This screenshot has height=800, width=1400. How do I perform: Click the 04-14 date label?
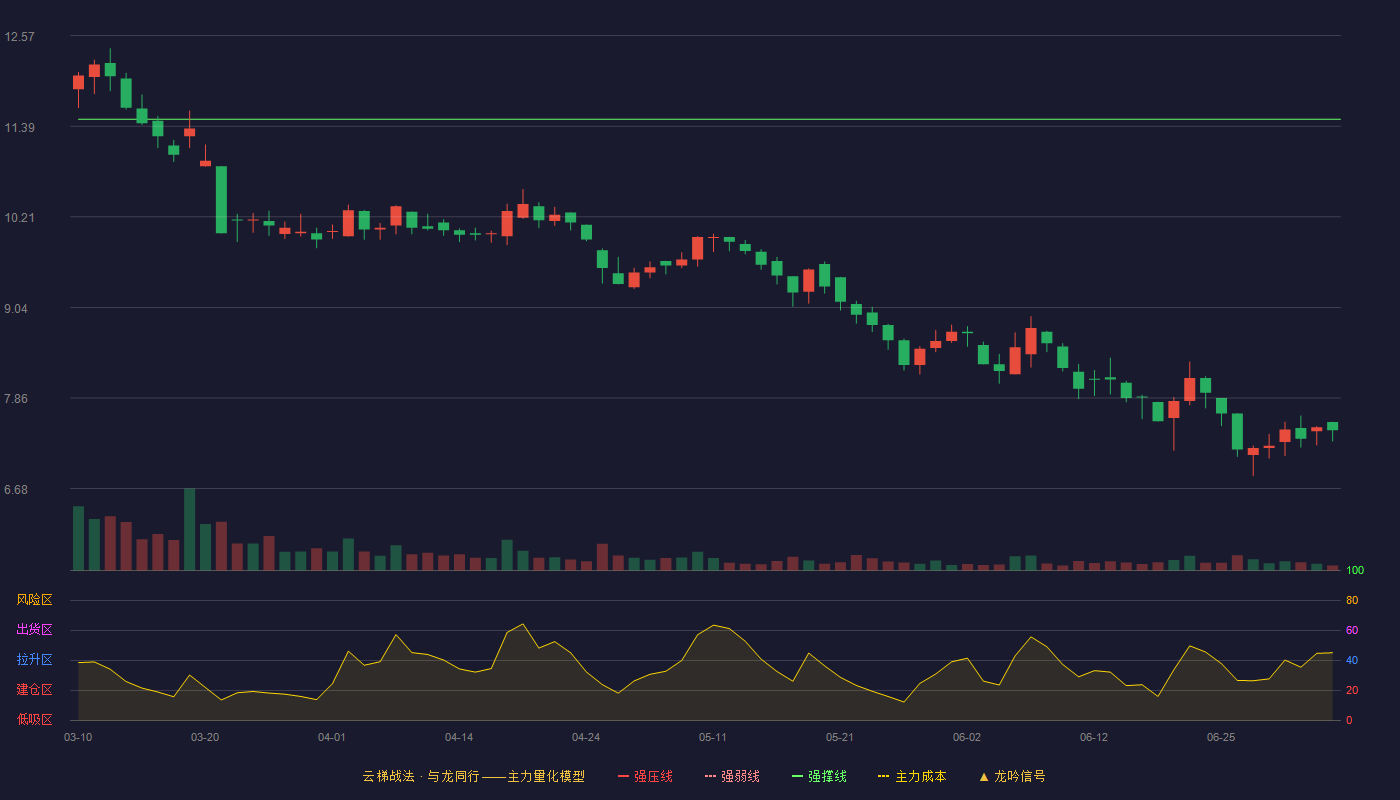(459, 737)
